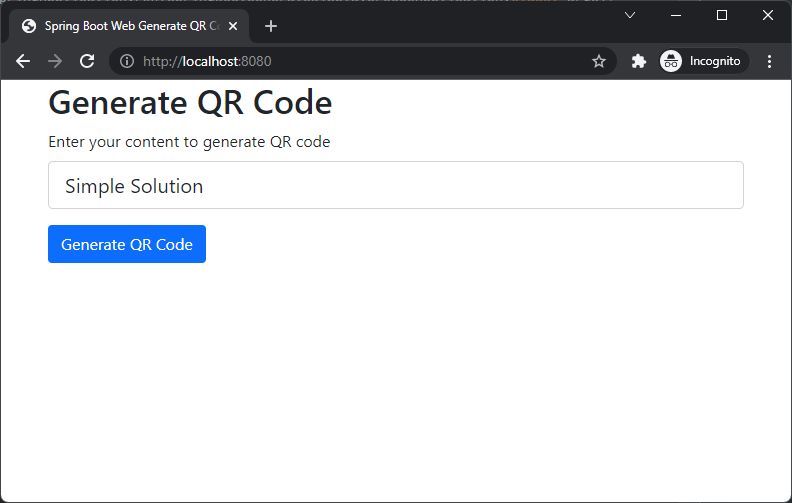Click the blue Generate QR Code button

127,244
